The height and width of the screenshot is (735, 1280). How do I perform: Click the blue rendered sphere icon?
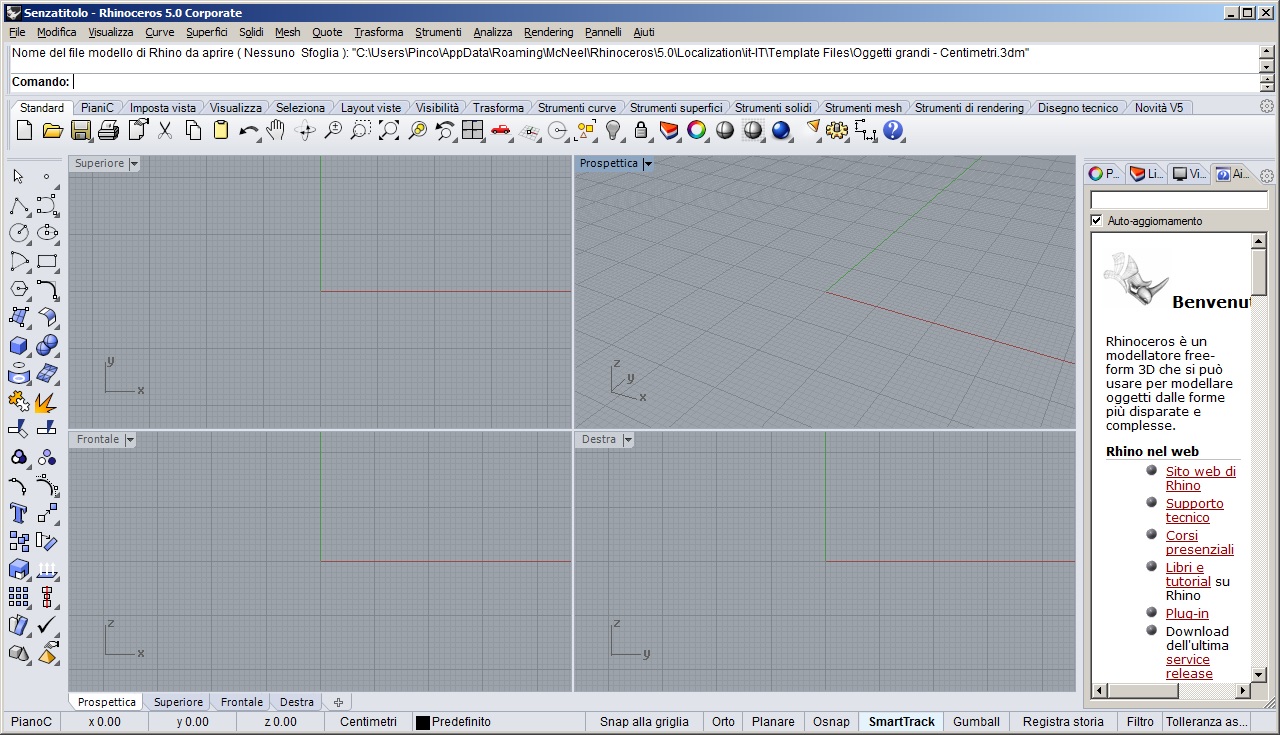pos(781,130)
